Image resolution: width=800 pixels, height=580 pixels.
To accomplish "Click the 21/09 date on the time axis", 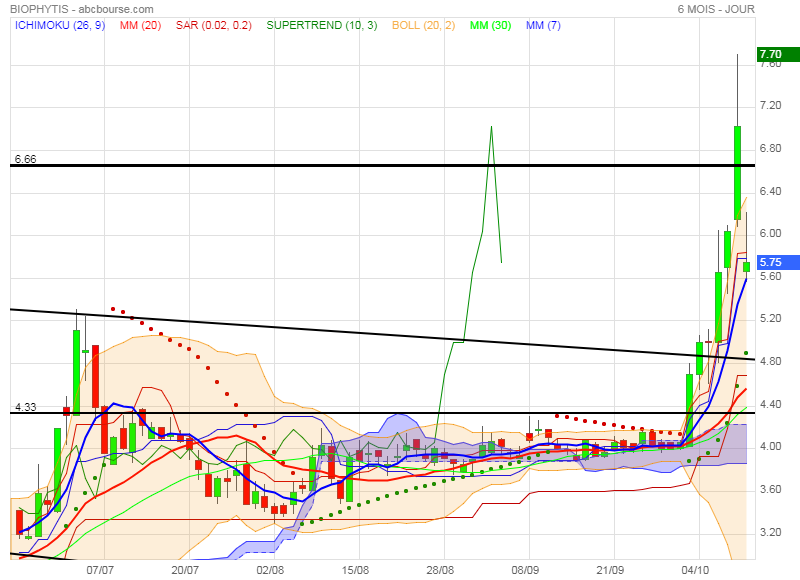I will 610,570.
